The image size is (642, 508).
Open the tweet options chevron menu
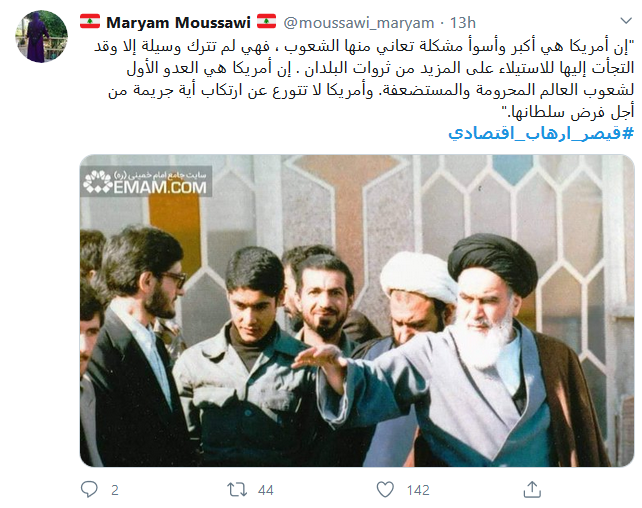point(626,20)
